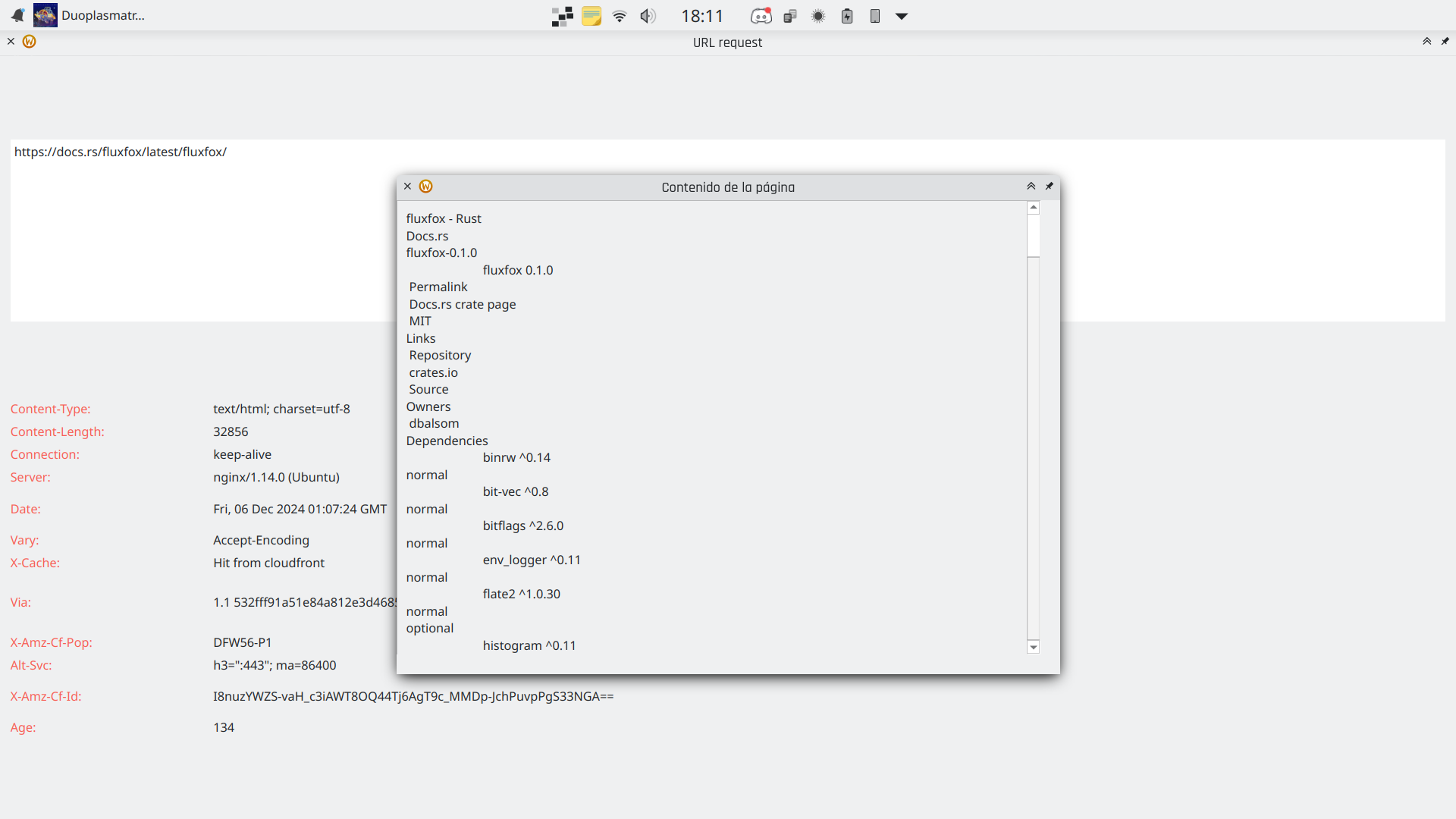Click the Duoplasmatr... task in the panel
The width and height of the screenshot is (1456, 819).
tap(89, 15)
